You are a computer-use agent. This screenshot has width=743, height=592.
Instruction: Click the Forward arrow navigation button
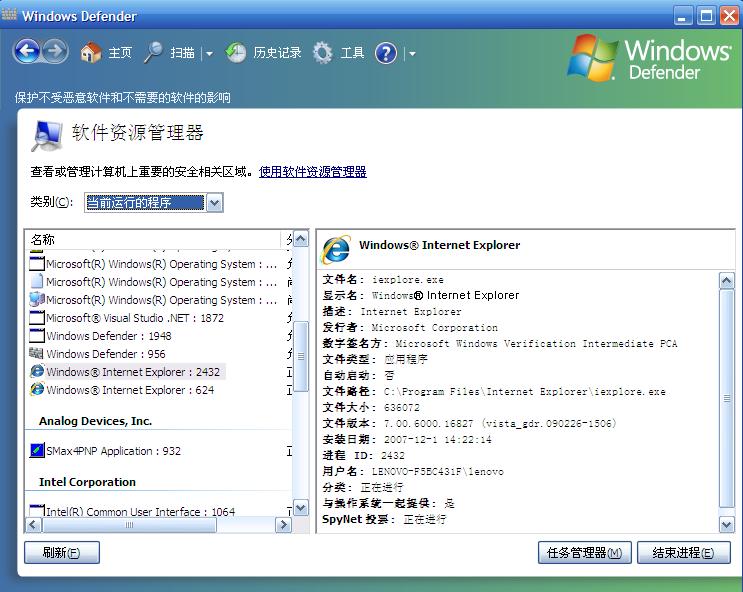point(55,52)
